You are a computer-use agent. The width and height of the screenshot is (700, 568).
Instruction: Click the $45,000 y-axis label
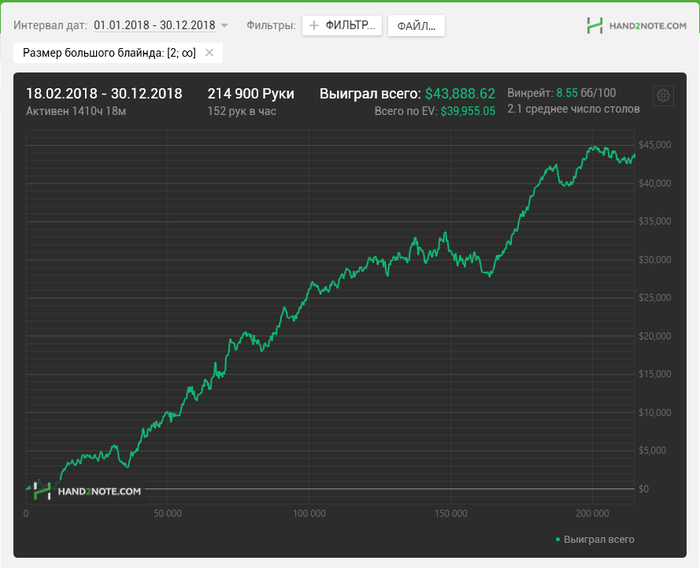point(654,145)
